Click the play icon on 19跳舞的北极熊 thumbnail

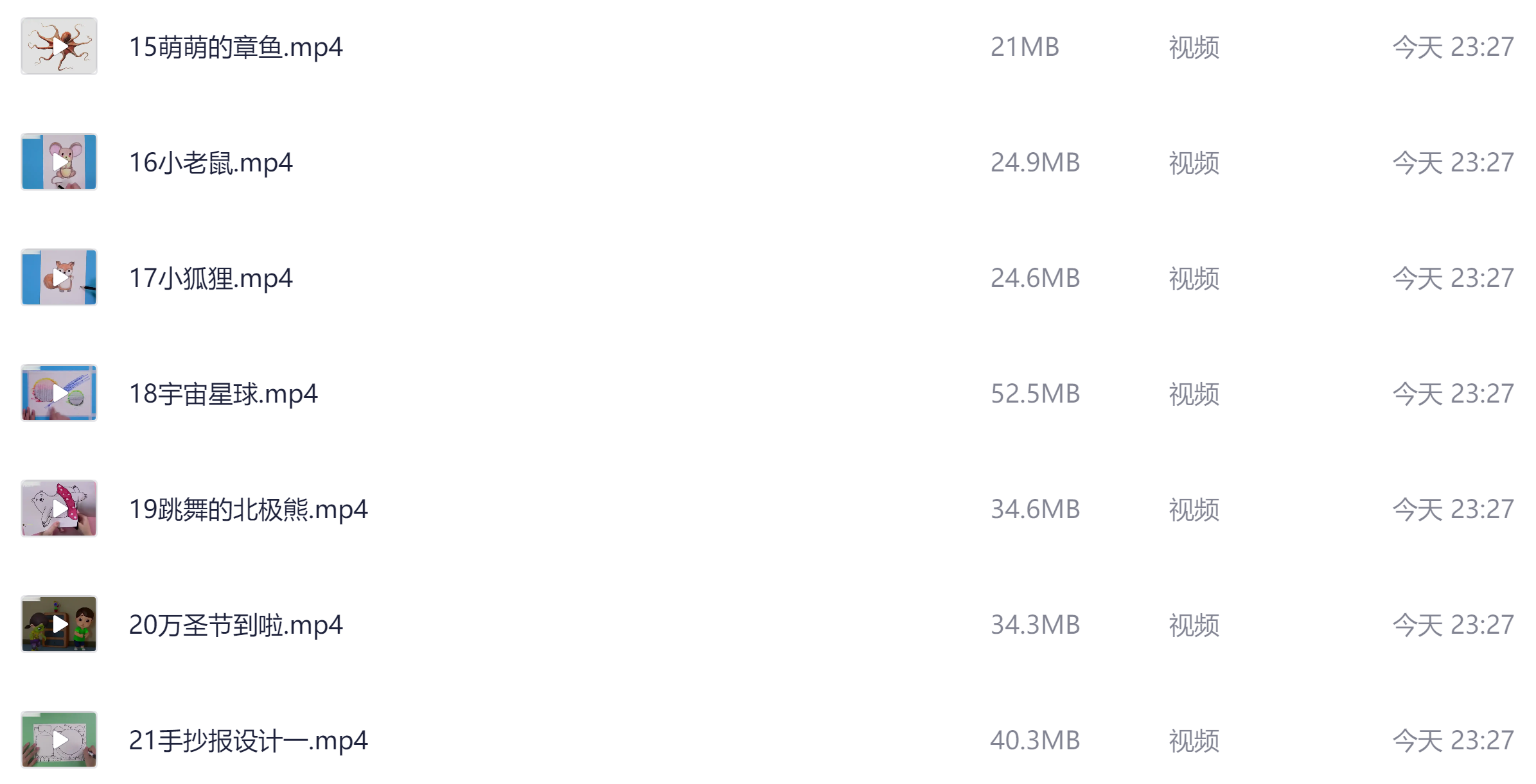tap(59, 509)
